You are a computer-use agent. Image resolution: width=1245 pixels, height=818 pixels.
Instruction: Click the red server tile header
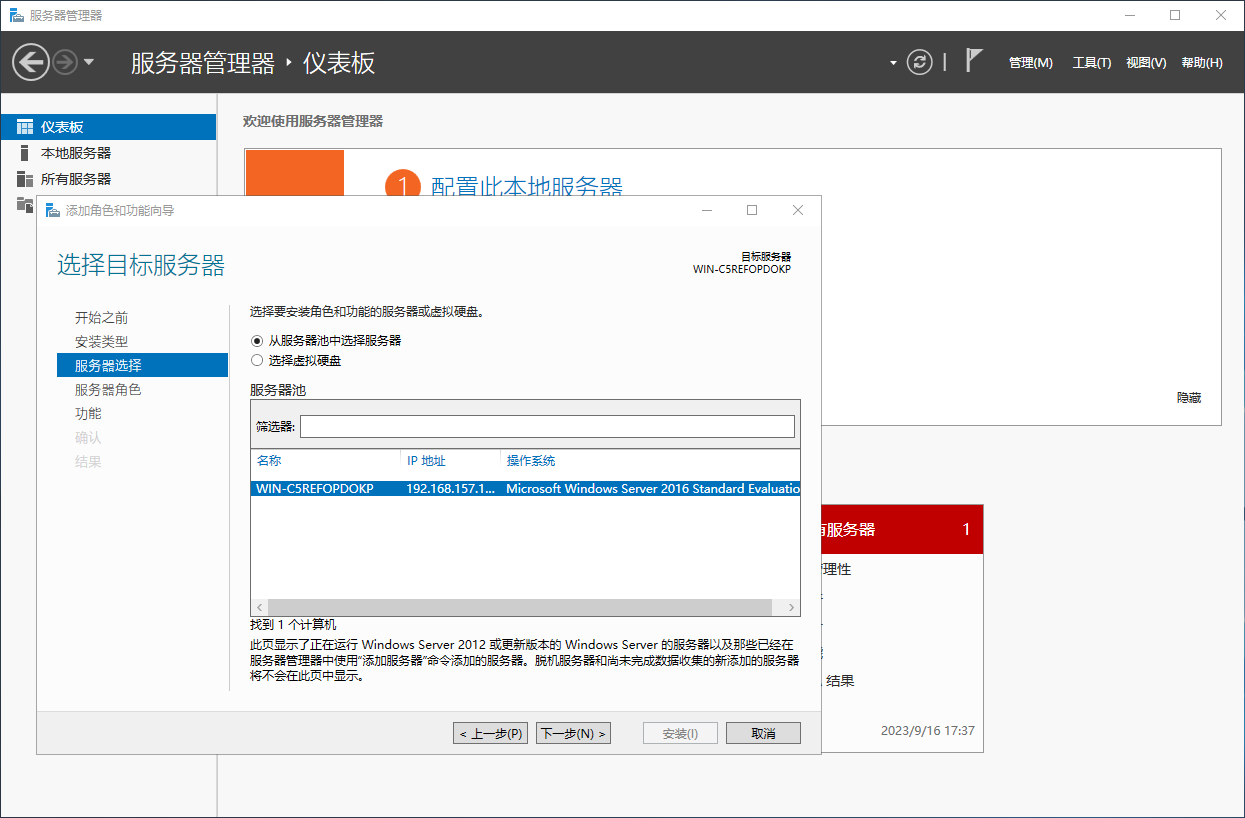[901, 529]
